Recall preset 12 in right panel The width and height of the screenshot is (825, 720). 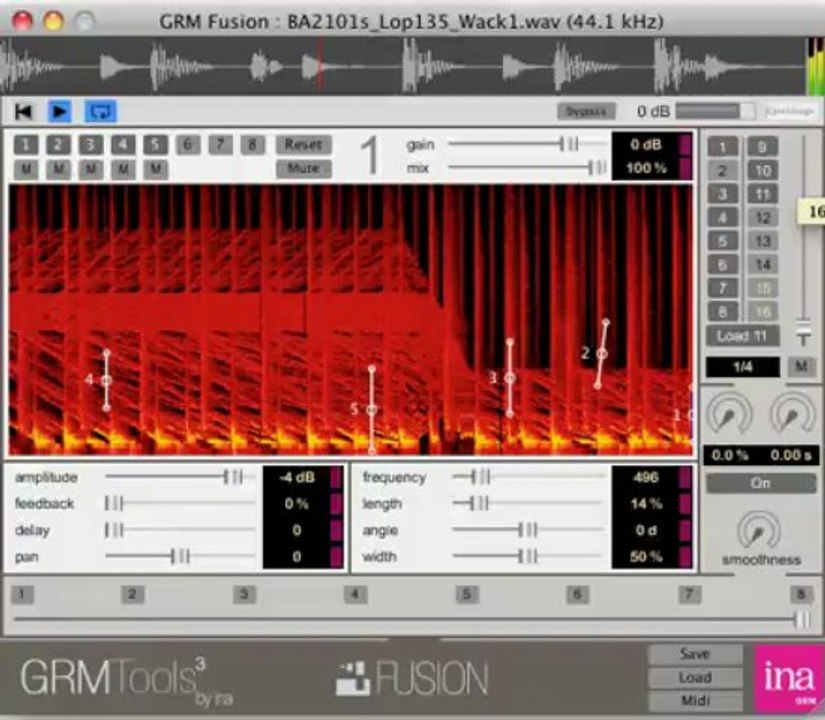(x=762, y=217)
